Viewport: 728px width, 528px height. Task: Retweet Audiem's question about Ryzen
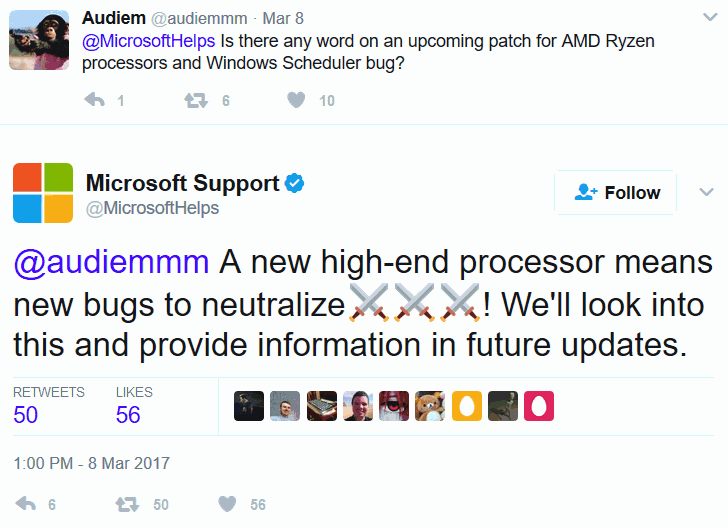(196, 100)
